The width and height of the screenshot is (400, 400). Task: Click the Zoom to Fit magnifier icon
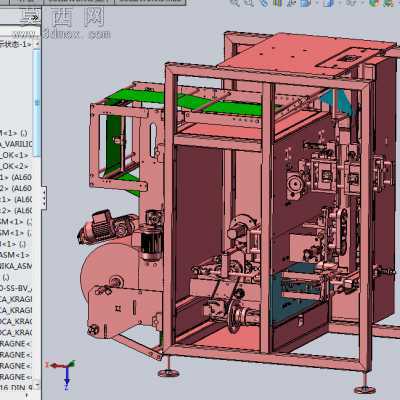pos(235,3)
